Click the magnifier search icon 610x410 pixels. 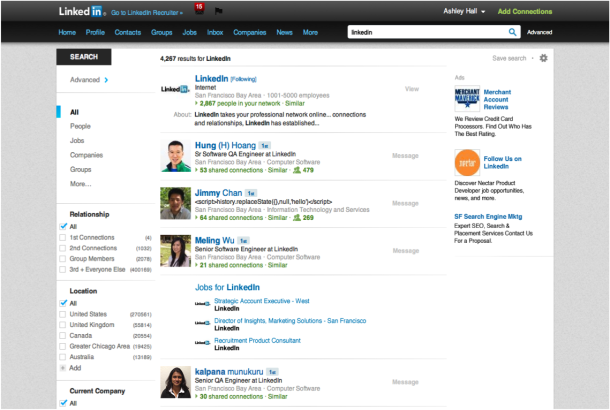click(513, 32)
